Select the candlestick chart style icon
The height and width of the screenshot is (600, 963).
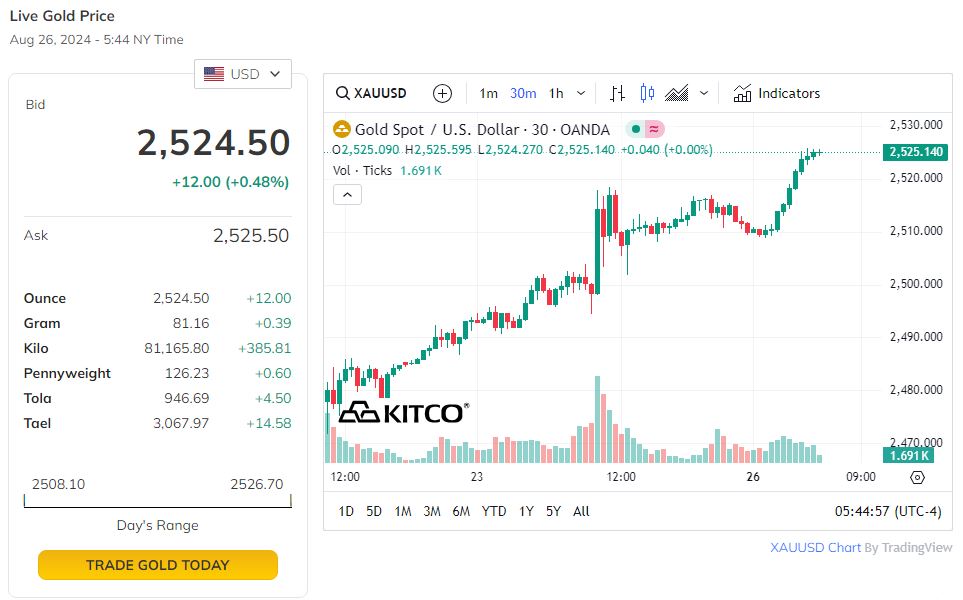click(647, 93)
